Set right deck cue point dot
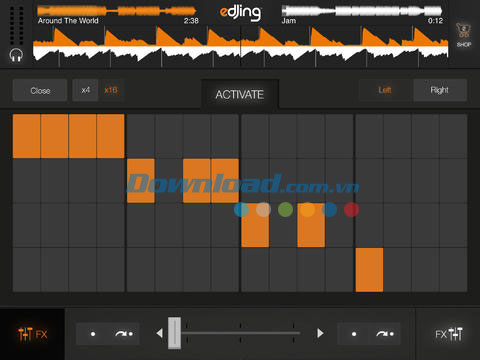 point(354,334)
